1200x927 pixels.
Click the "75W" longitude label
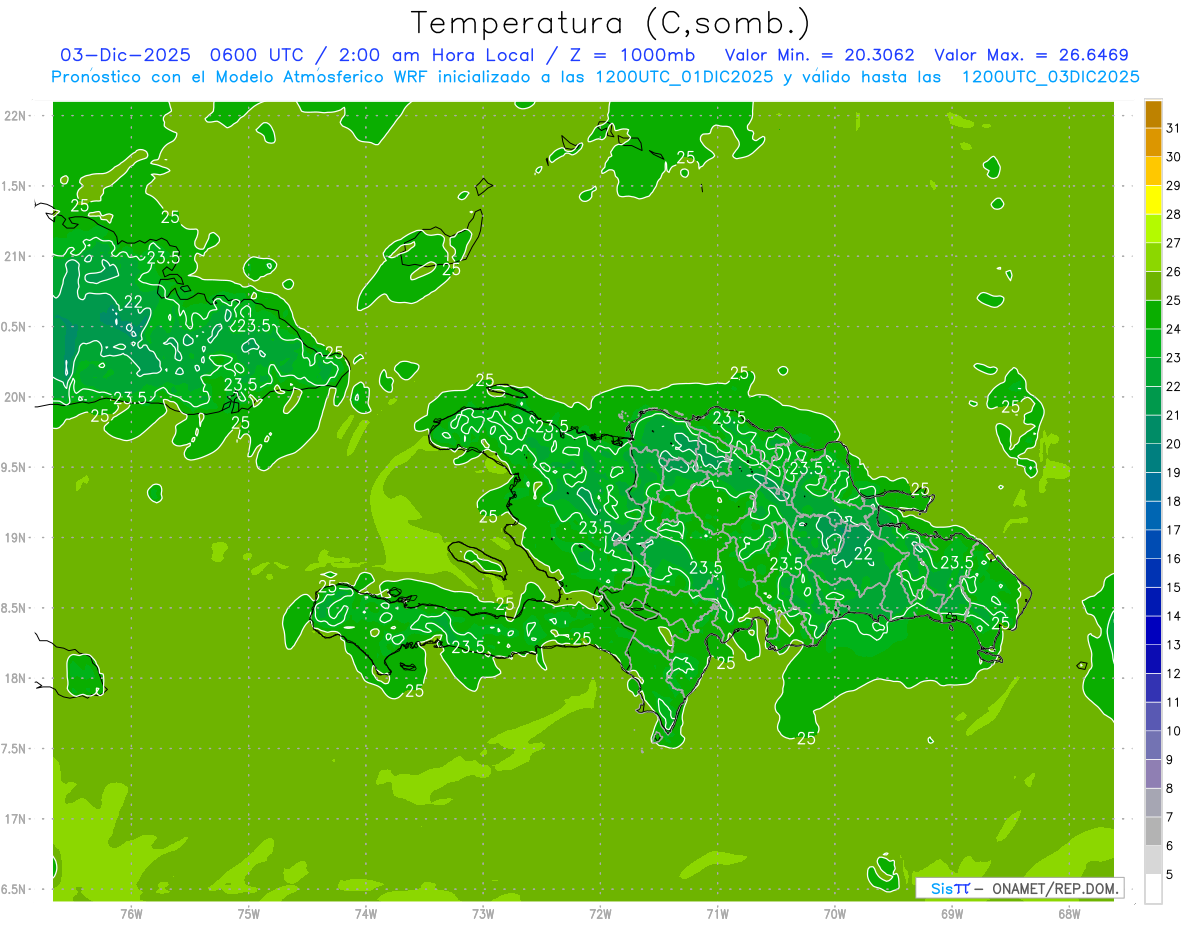click(x=248, y=914)
